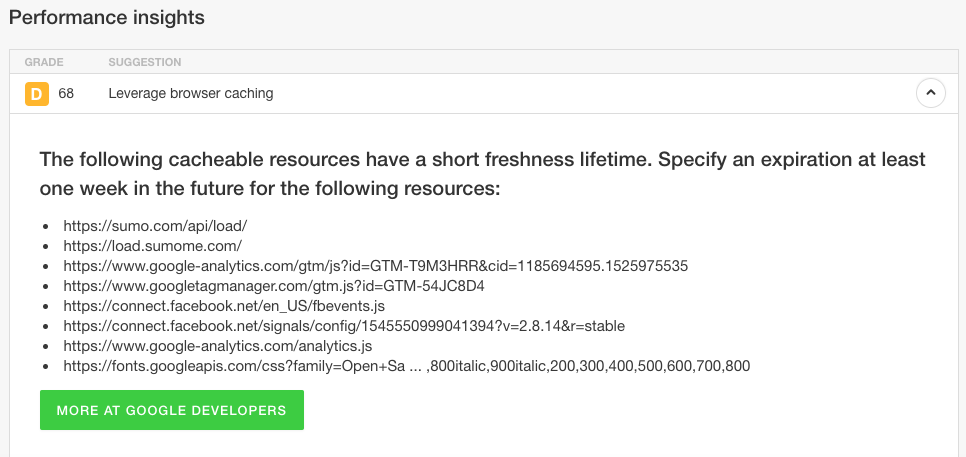Click the google-analytics.com analytics.js URL
The width and height of the screenshot is (966, 457).
click(x=217, y=346)
